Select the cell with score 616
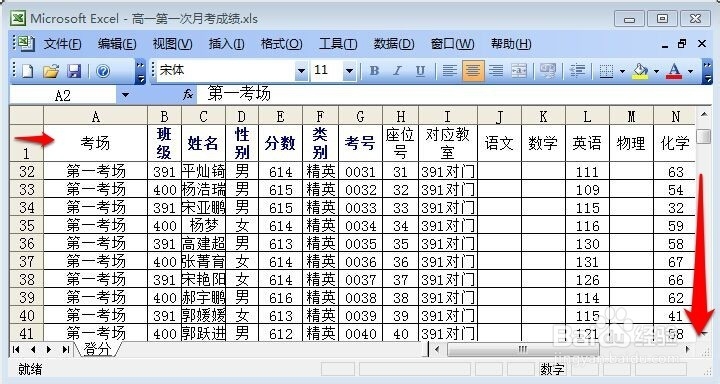The height and width of the screenshot is (384, 720). tap(281, 298)
